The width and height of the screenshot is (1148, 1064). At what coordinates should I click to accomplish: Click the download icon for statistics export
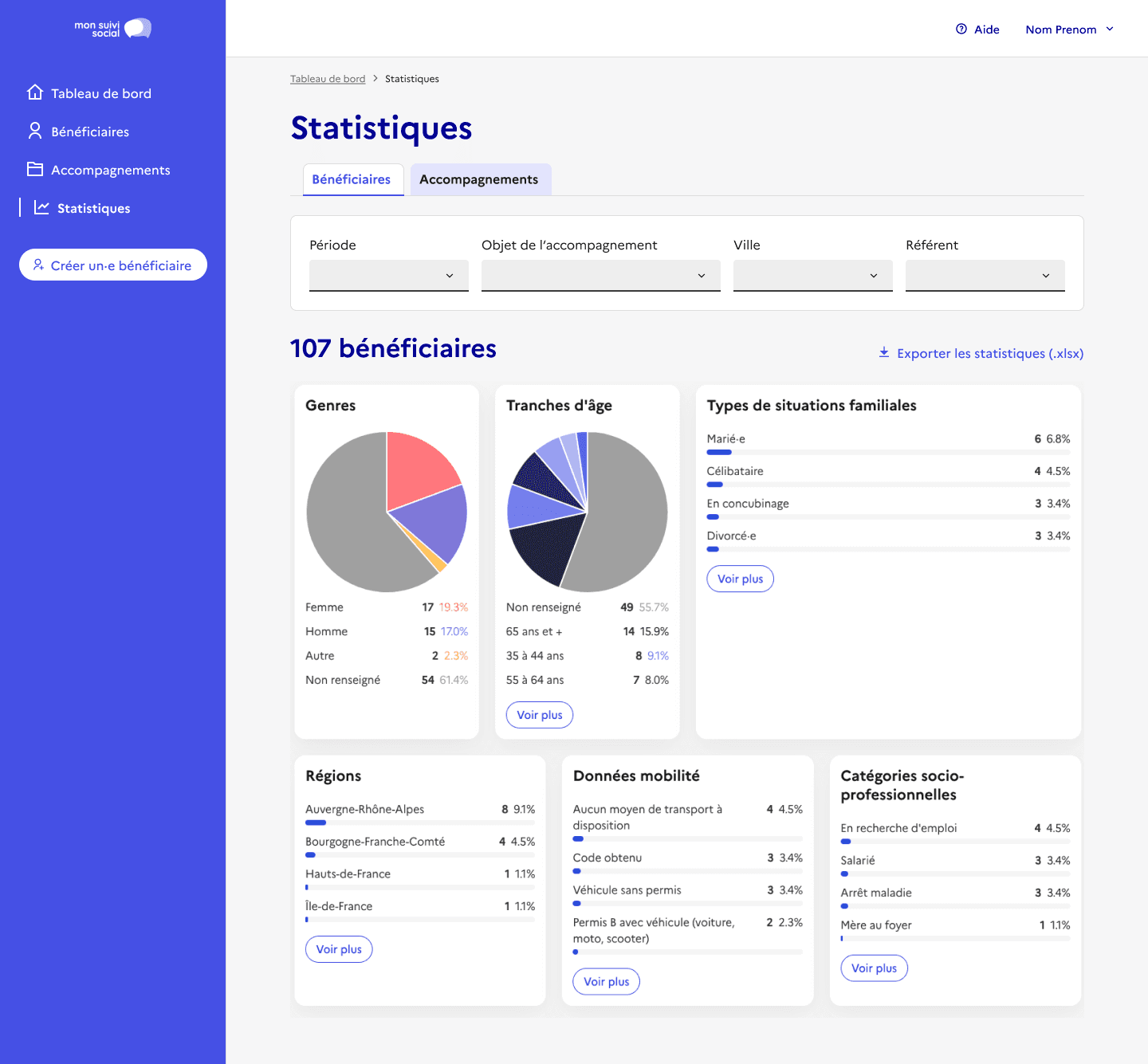click(x=884, y=352)
